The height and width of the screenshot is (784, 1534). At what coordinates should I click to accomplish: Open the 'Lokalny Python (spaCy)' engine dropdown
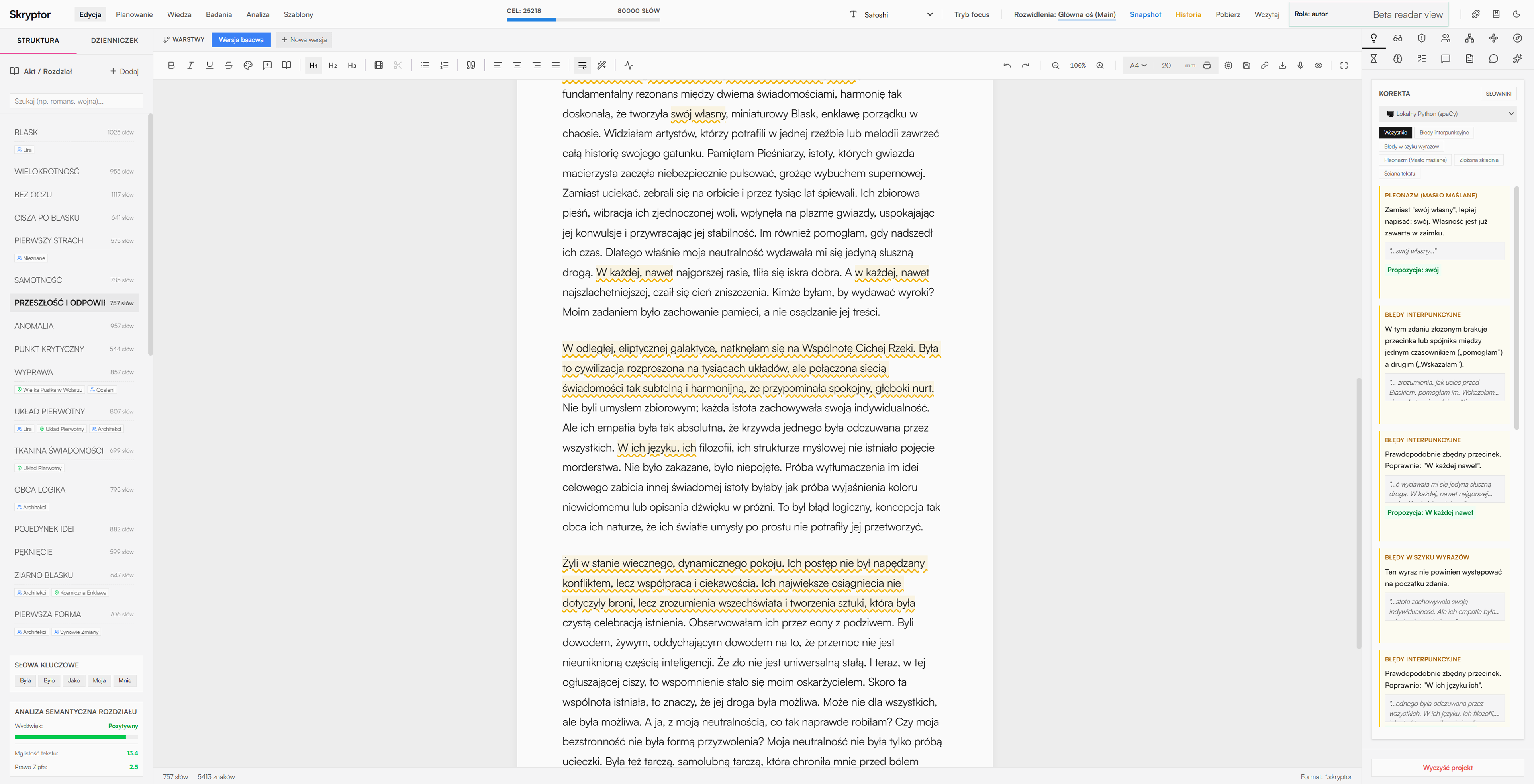tap(1447, 114)
